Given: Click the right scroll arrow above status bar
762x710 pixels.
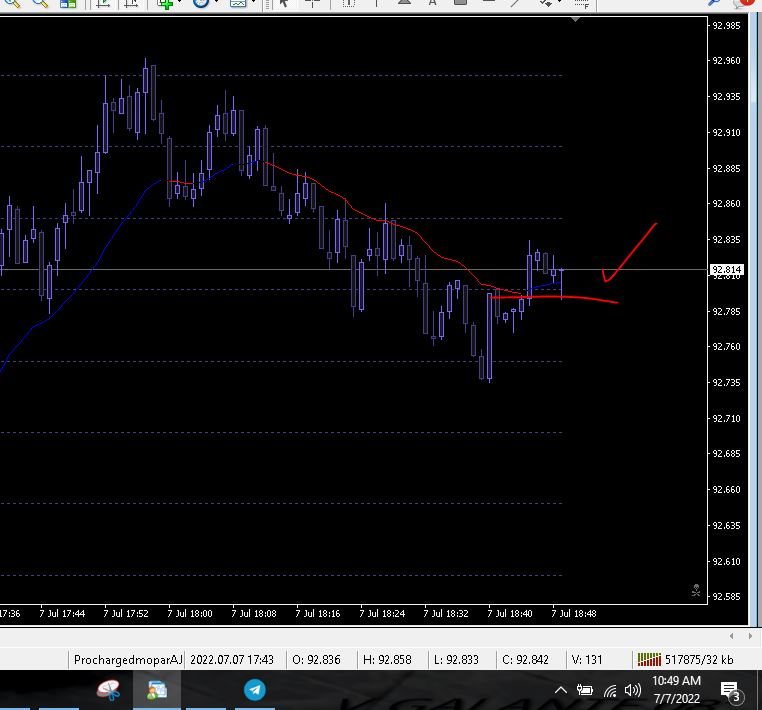Looking at the screenshot, I should [750, 636].
